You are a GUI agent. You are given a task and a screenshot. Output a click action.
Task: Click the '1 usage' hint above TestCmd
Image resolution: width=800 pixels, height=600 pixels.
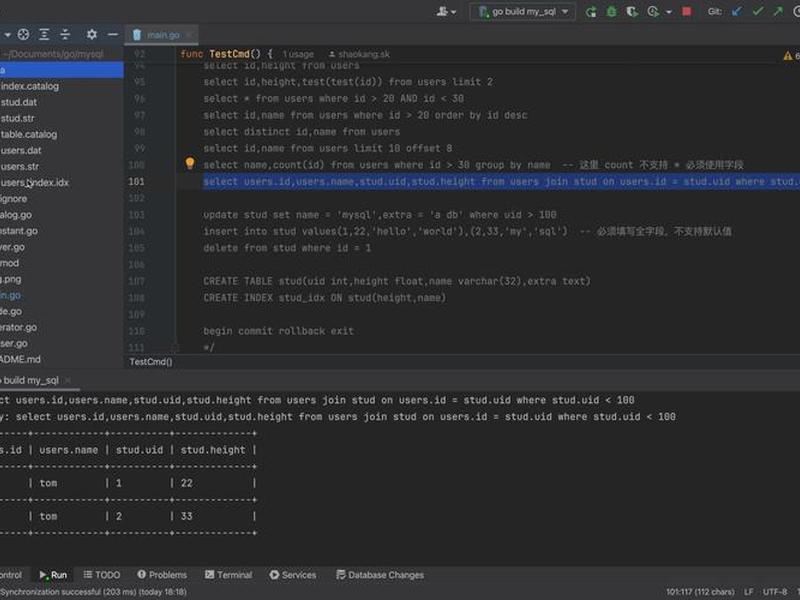[298, 54]
